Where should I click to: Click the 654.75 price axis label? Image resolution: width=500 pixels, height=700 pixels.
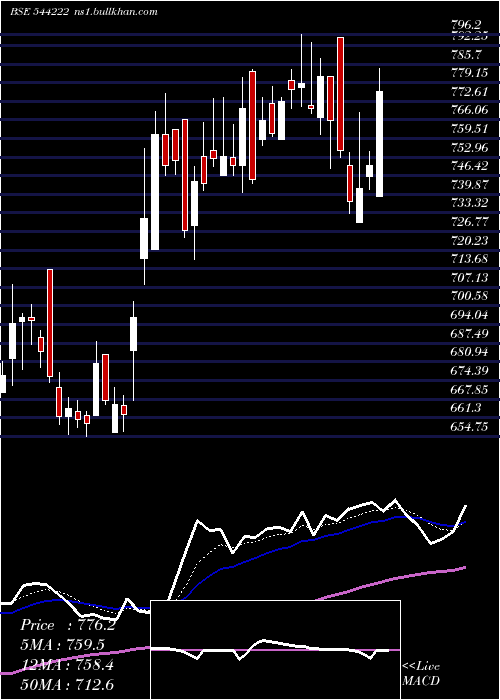(x=469, y=426)
